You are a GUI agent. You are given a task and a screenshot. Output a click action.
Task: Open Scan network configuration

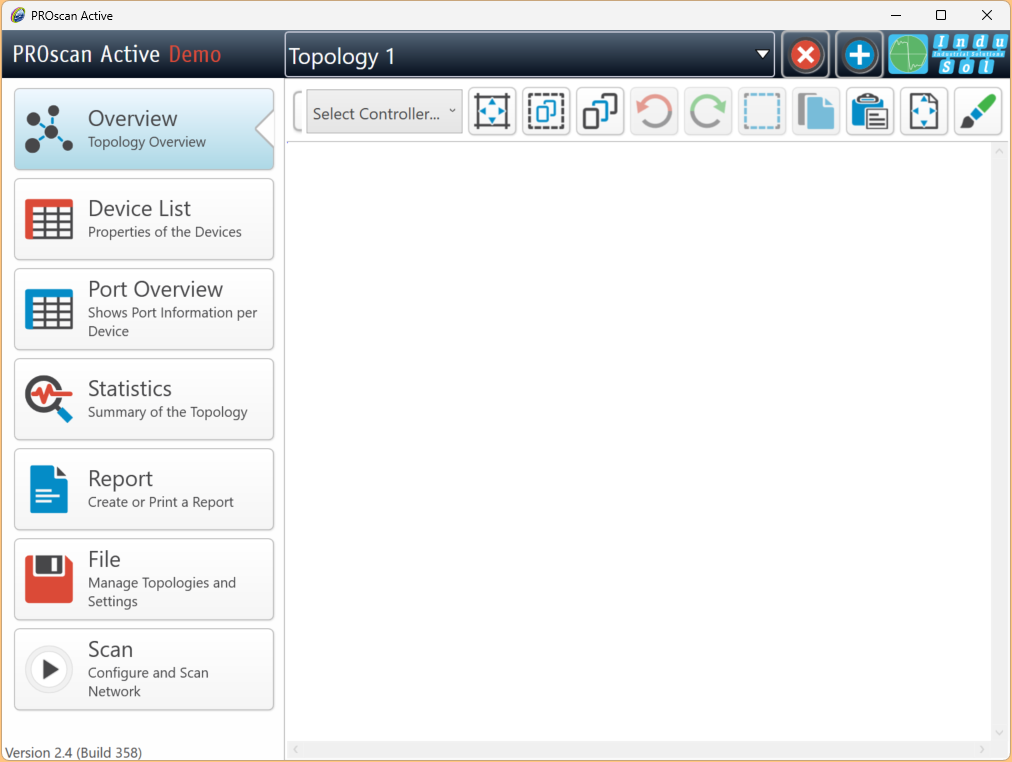[144, 670]
